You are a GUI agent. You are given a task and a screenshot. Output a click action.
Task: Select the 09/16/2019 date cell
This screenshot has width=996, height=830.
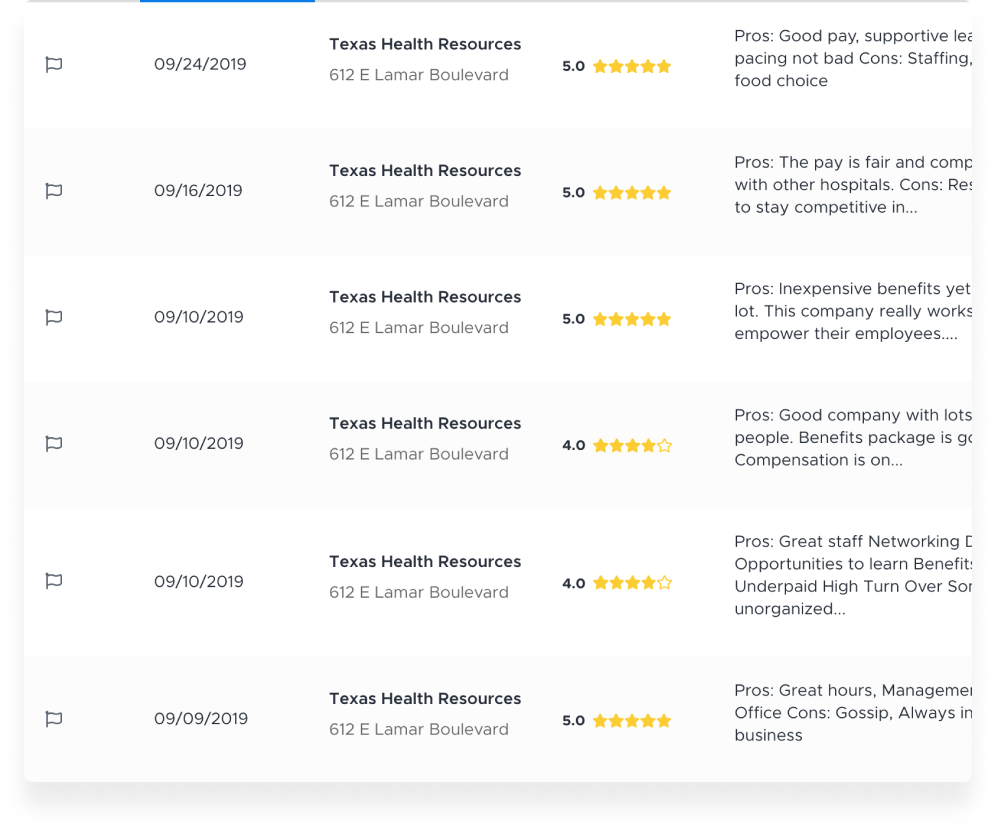[198, 191]
